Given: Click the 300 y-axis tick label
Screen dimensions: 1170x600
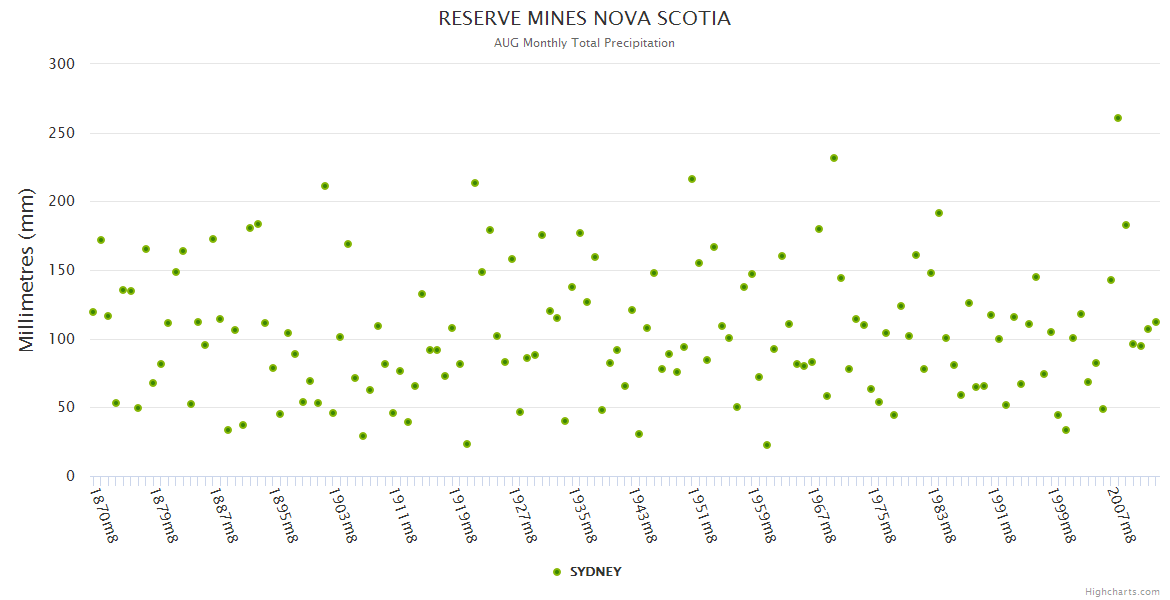Looking at the screenshot, I should click(x=62, y=64).
